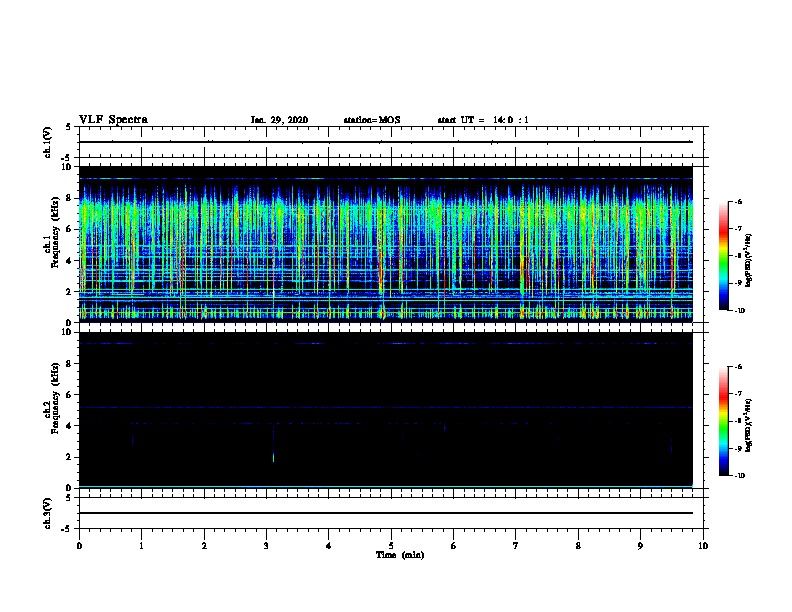Click time axis tick label '9'
792x612 pixels.
[640, 546]
